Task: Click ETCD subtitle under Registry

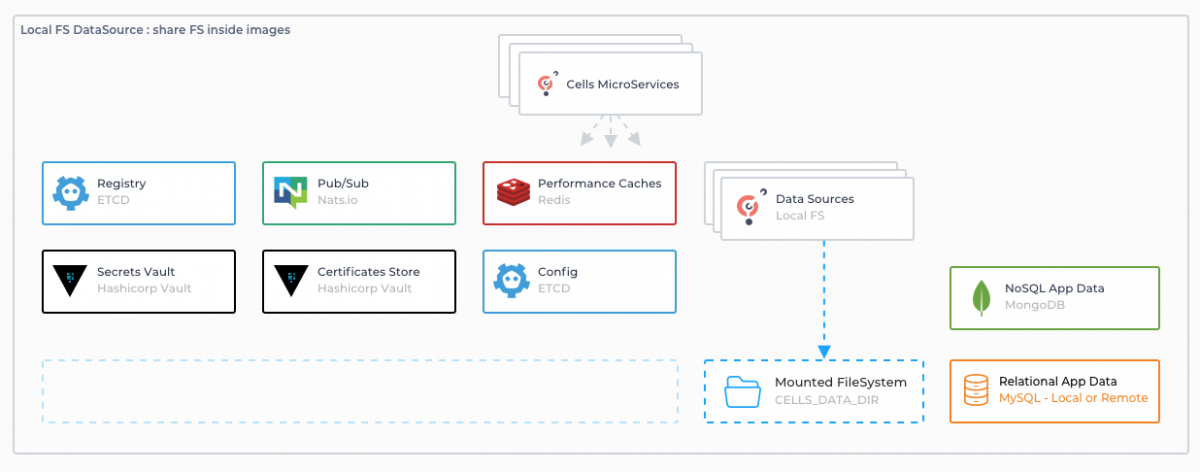Action: pyautogui.click(x=113, y=201)
